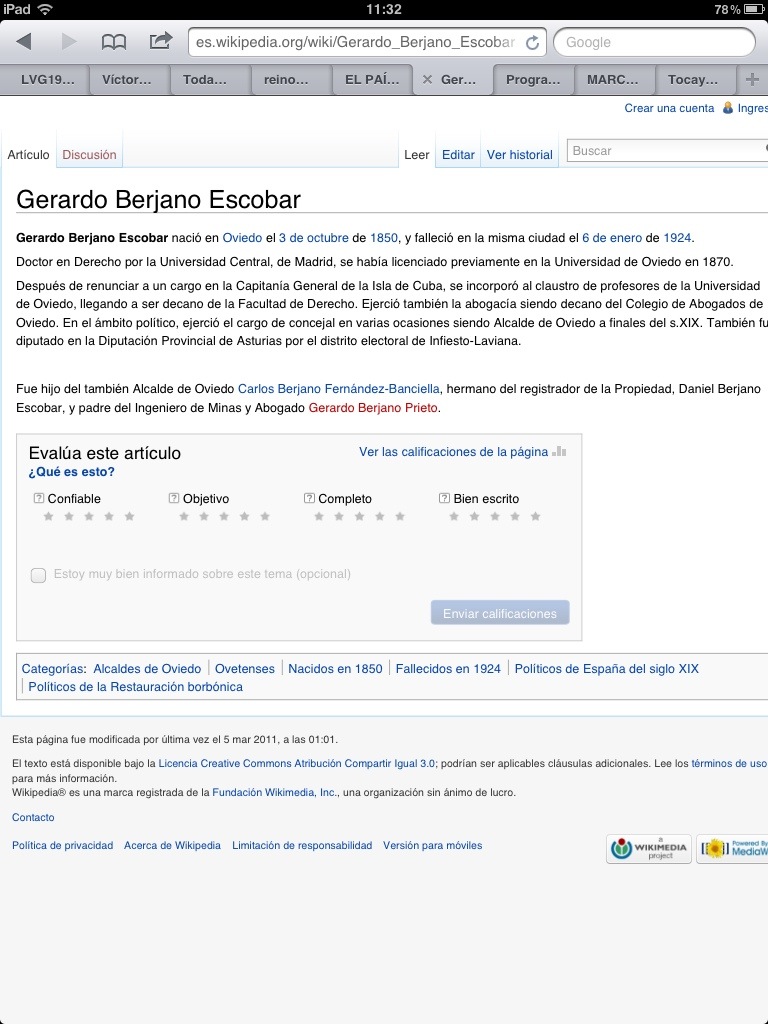Rate 'Confiable' with the fifth star

[x=128, y=517]
